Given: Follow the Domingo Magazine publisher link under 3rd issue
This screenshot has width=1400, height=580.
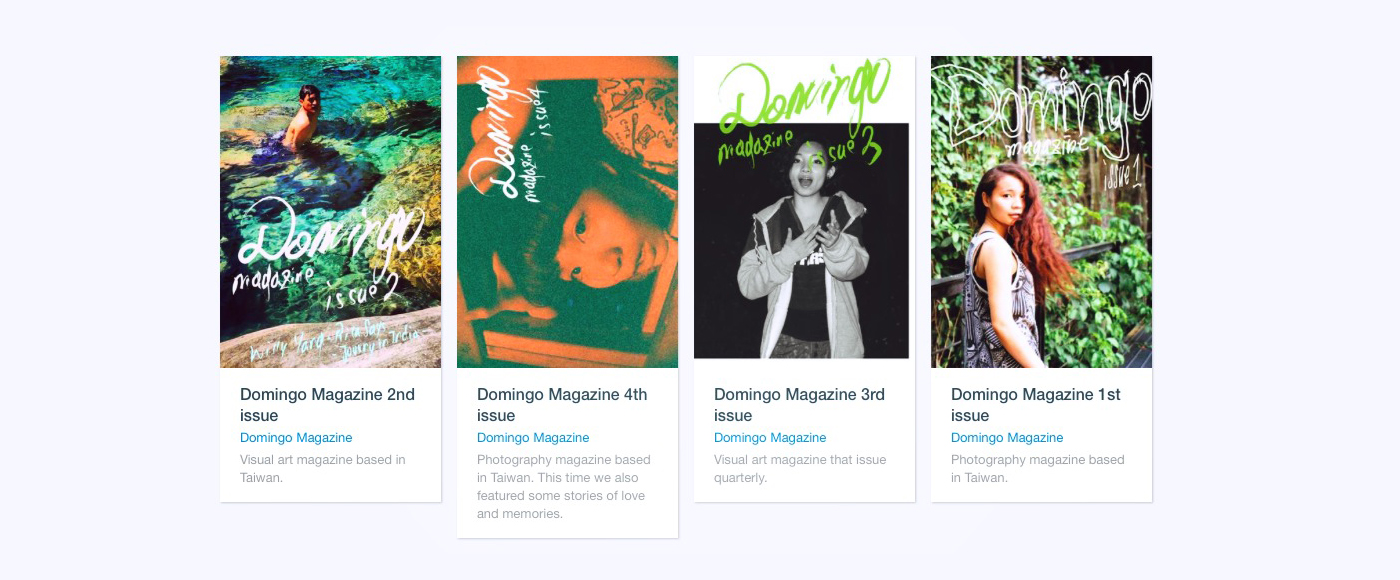Looking at the screenshot, I should [x=770, y=438].
